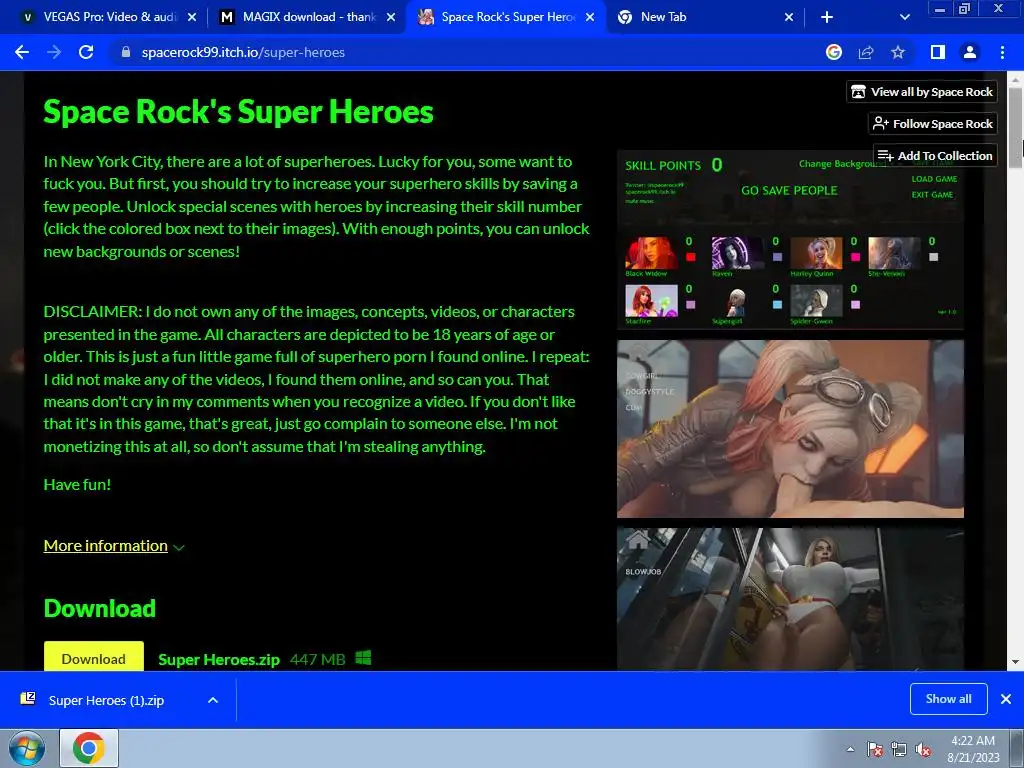This screenshot has height=768, width=1024.
Task: Open the Action Center flag icon
Action: coord(874,749)
